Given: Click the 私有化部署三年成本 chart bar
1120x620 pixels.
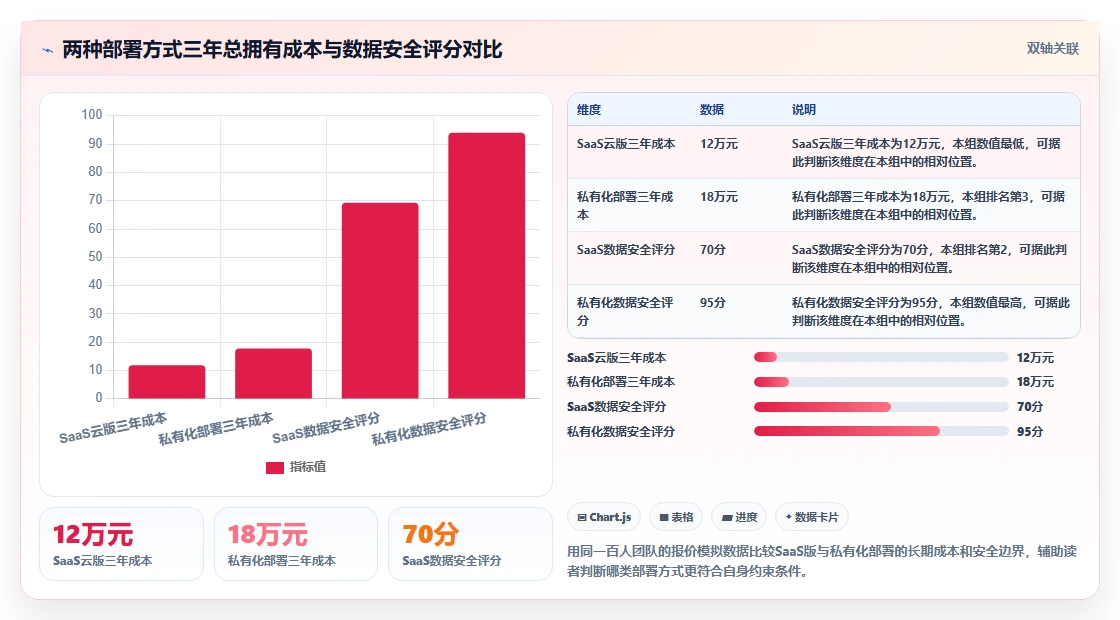Looking at the screenshot, I should tap(274, 373).
